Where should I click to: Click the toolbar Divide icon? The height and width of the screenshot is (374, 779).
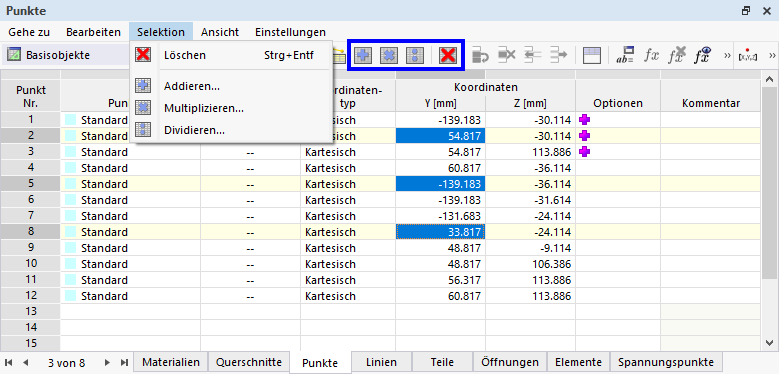pyautogui.click(x=414, y=55)
